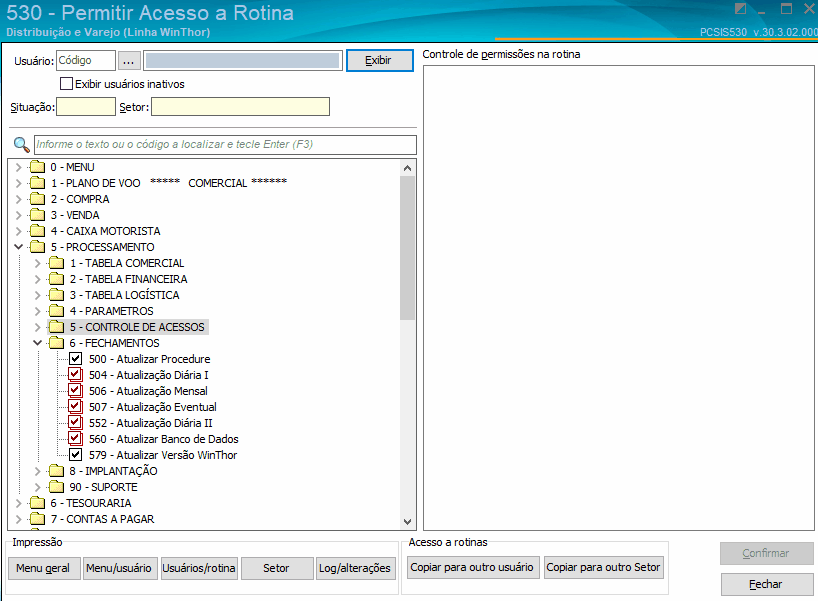The image size is (818, 601).
Task: Click folder icon of 1 - PLANO DE VOO
Action: pos(38,183)
